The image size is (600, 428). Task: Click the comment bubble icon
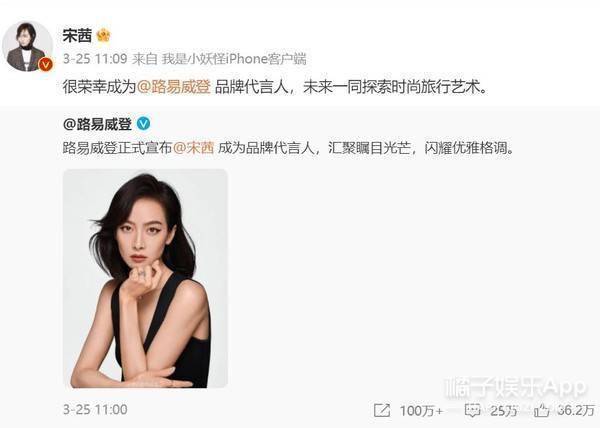(x=473, y=411)
